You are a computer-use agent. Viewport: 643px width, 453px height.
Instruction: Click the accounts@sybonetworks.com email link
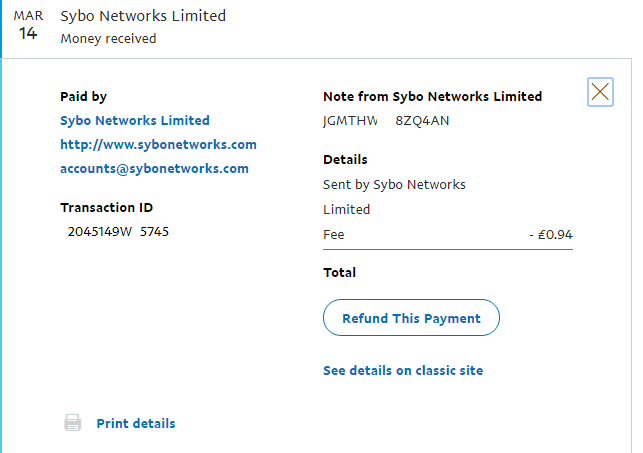click(x=154, y=168)
